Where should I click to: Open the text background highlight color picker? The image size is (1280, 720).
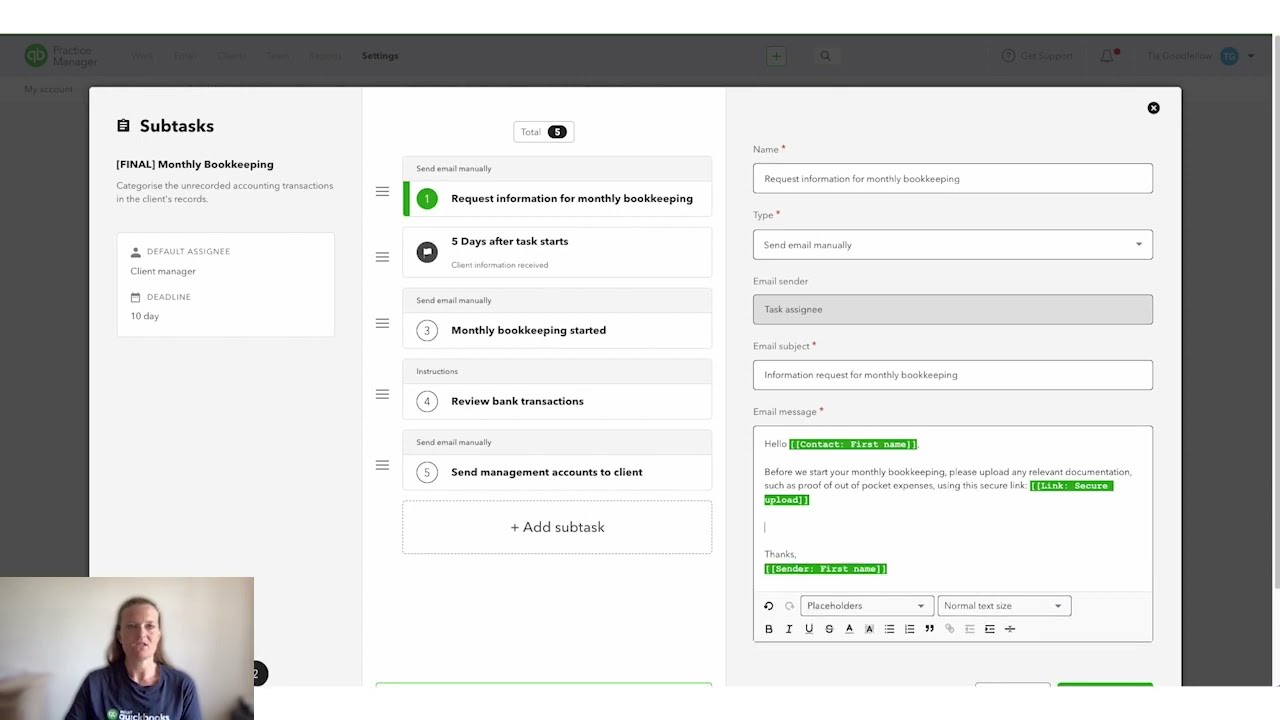[869, 629]
